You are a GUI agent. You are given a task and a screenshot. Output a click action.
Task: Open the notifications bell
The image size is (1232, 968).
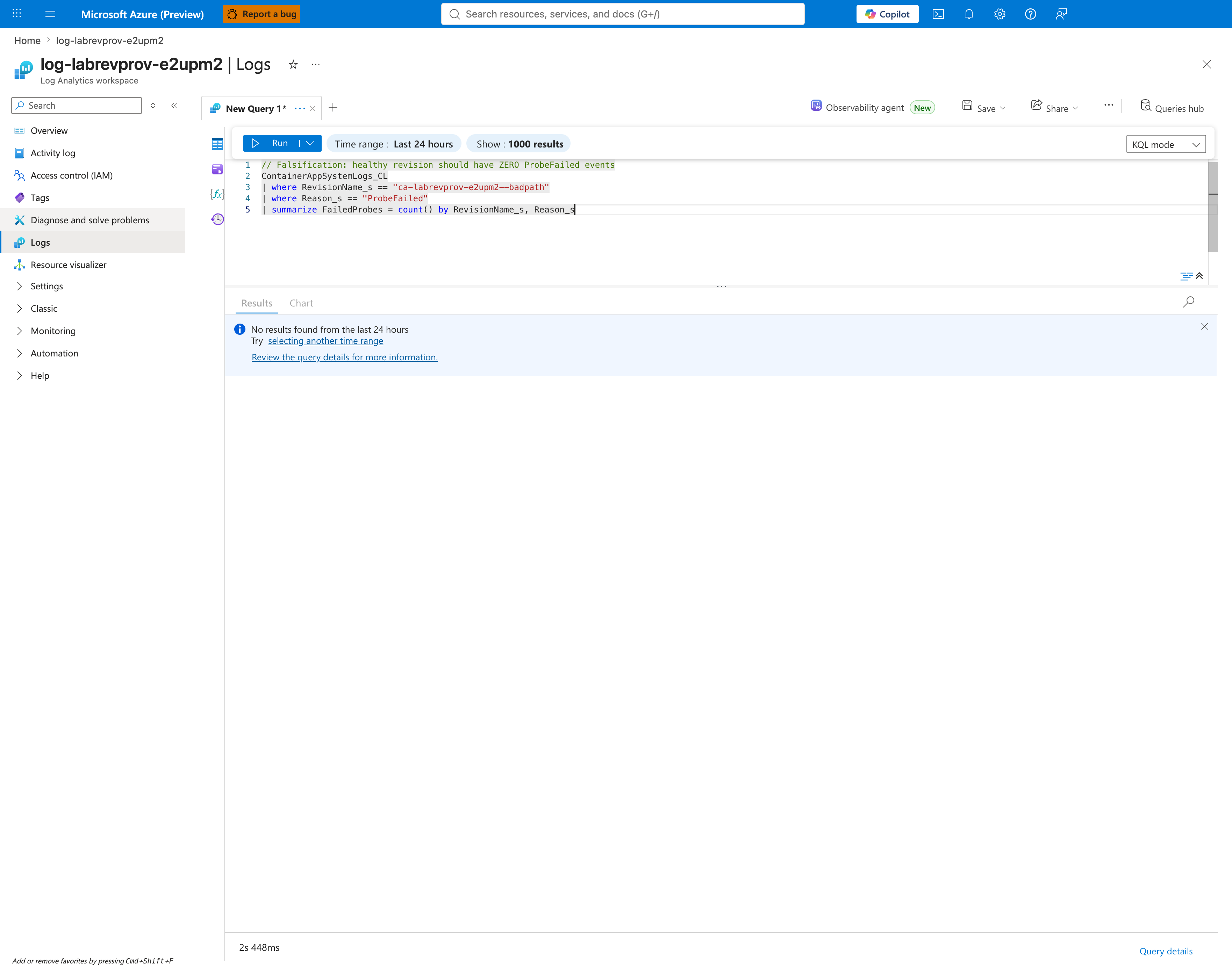(x=969, y=14)
